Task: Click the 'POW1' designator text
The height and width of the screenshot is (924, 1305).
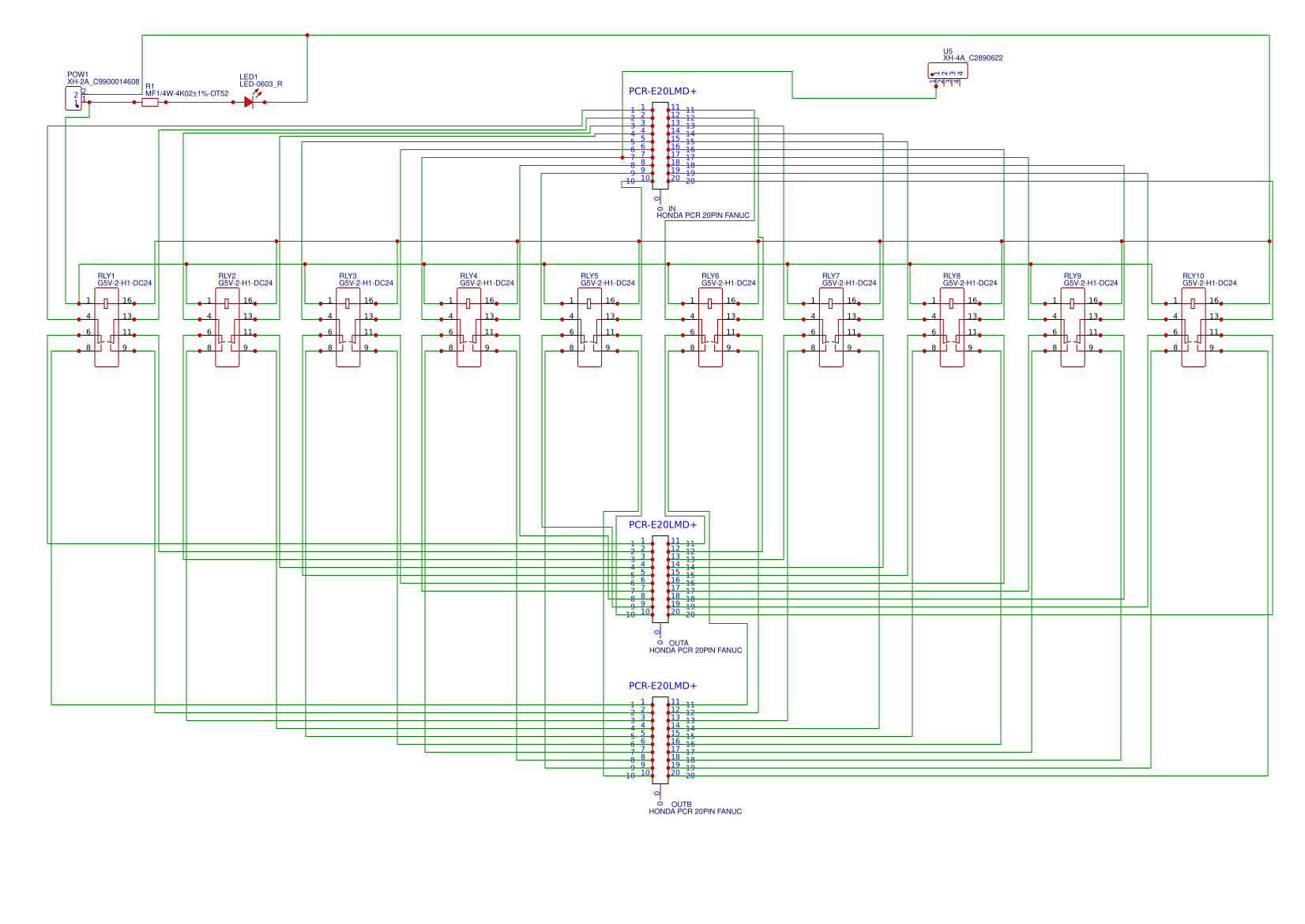Action: [78, 74]
